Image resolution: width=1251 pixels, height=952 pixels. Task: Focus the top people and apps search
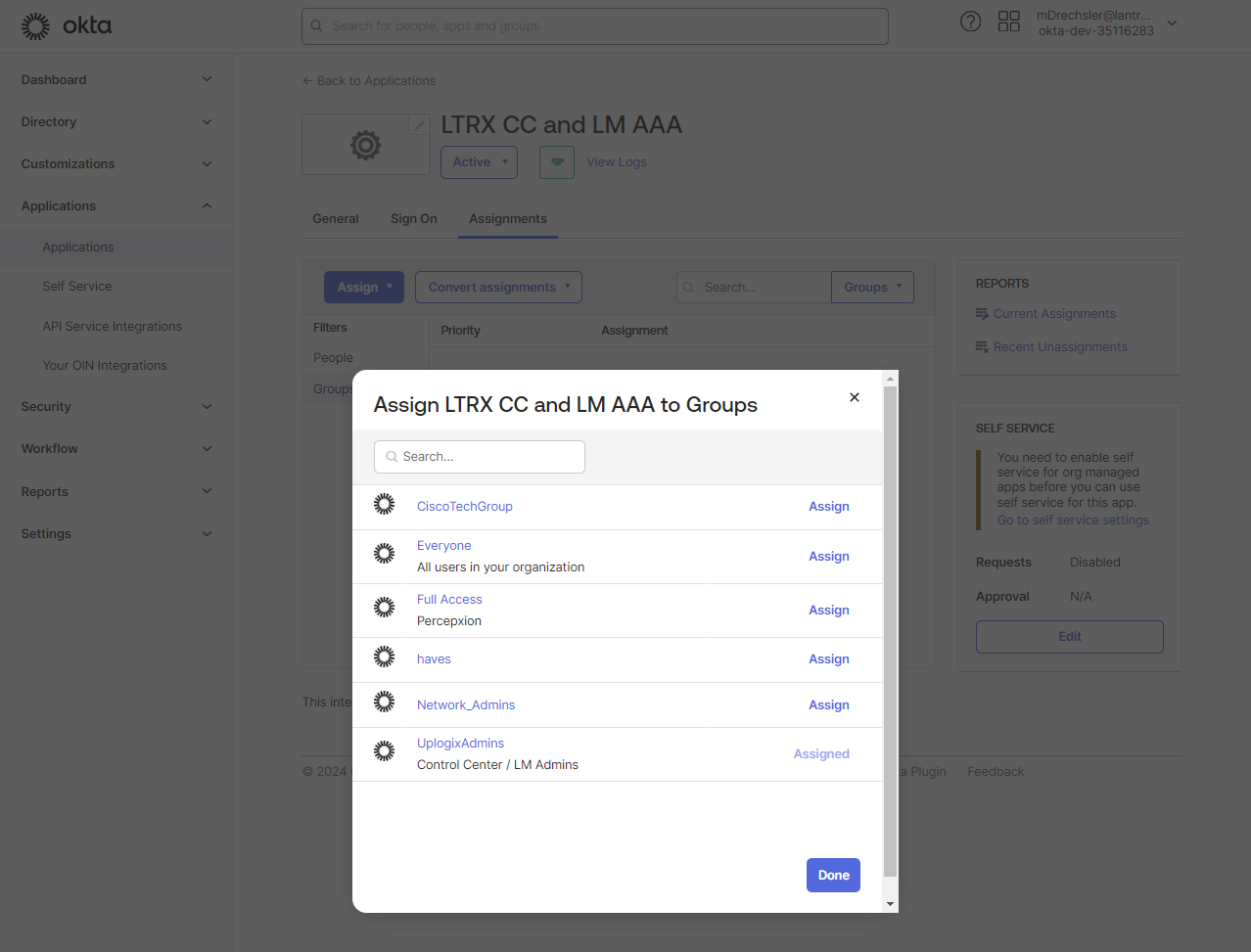(595, 26)
